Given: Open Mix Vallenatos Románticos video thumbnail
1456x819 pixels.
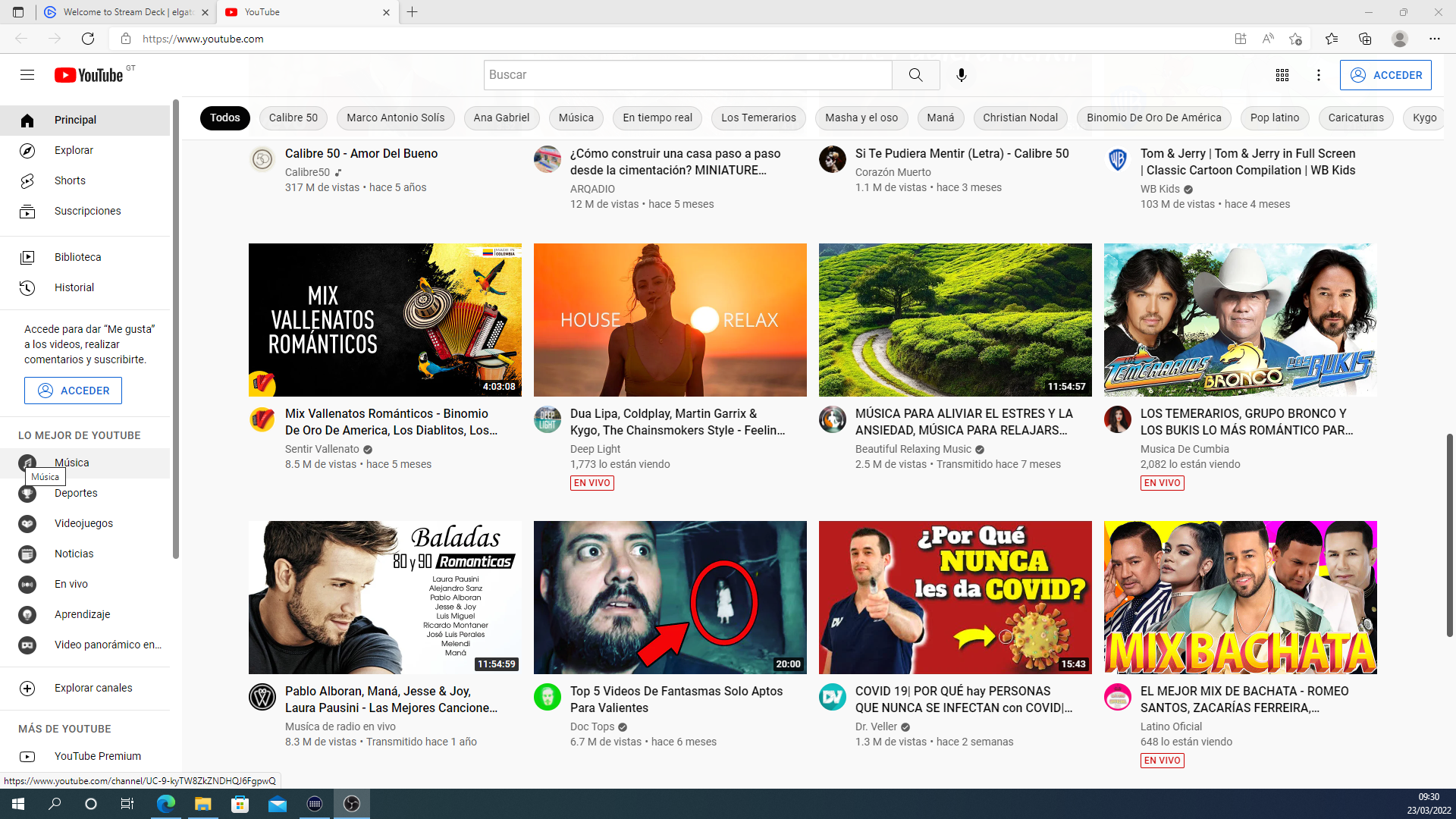Looking at the screenshot, I should (x=384, y=319).
